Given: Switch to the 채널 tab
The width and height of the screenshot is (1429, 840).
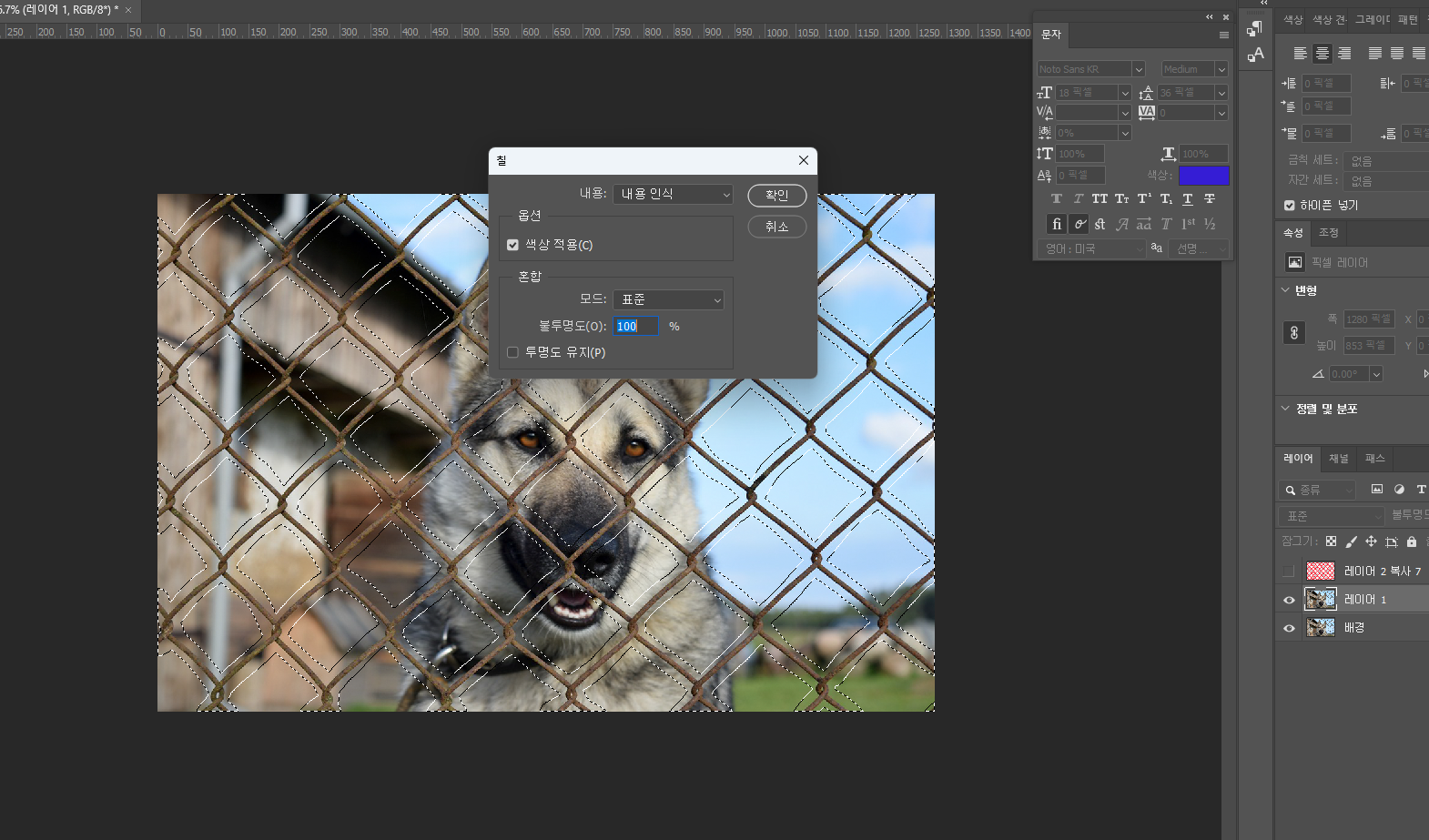Looking at the screenshot, I should [1338, 459].
